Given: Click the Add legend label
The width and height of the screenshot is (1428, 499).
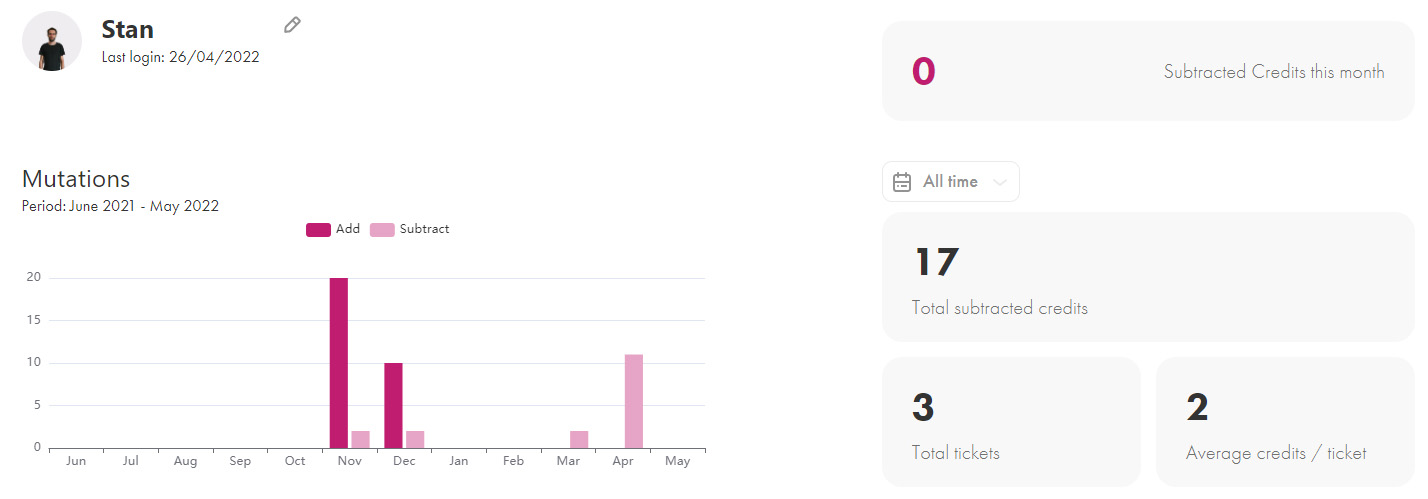Looking at the screenshot, I should [348, 229].
